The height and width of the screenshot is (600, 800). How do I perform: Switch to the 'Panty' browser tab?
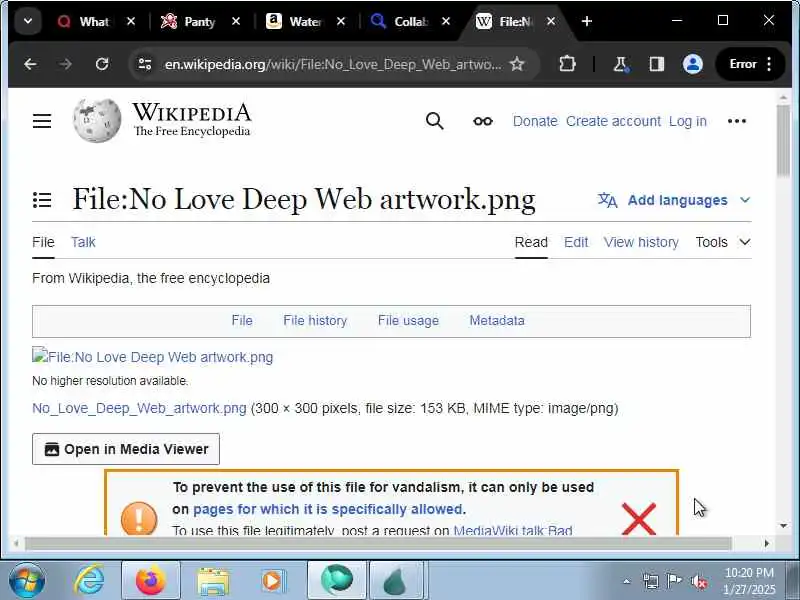click(x=199, y=22)
